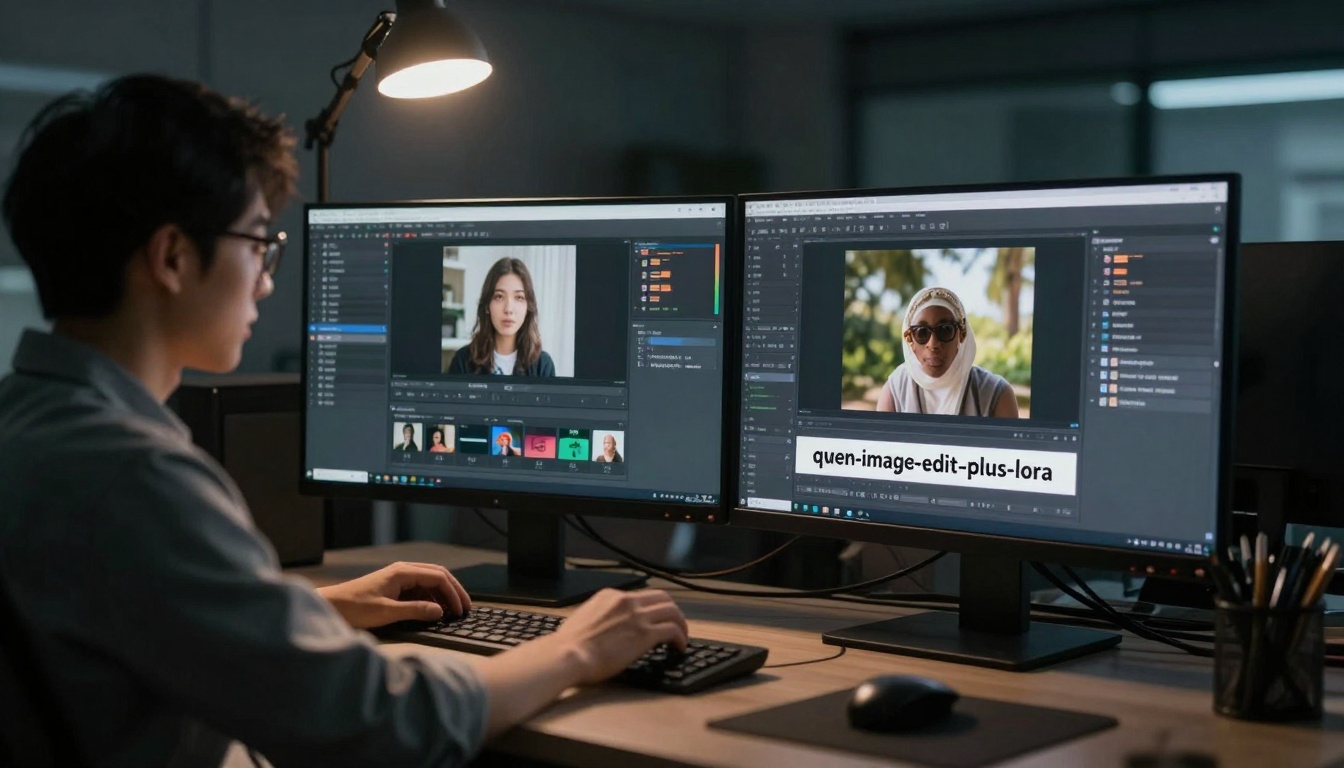Select the green thumbnail in the left monitor strip

[573, 444]
